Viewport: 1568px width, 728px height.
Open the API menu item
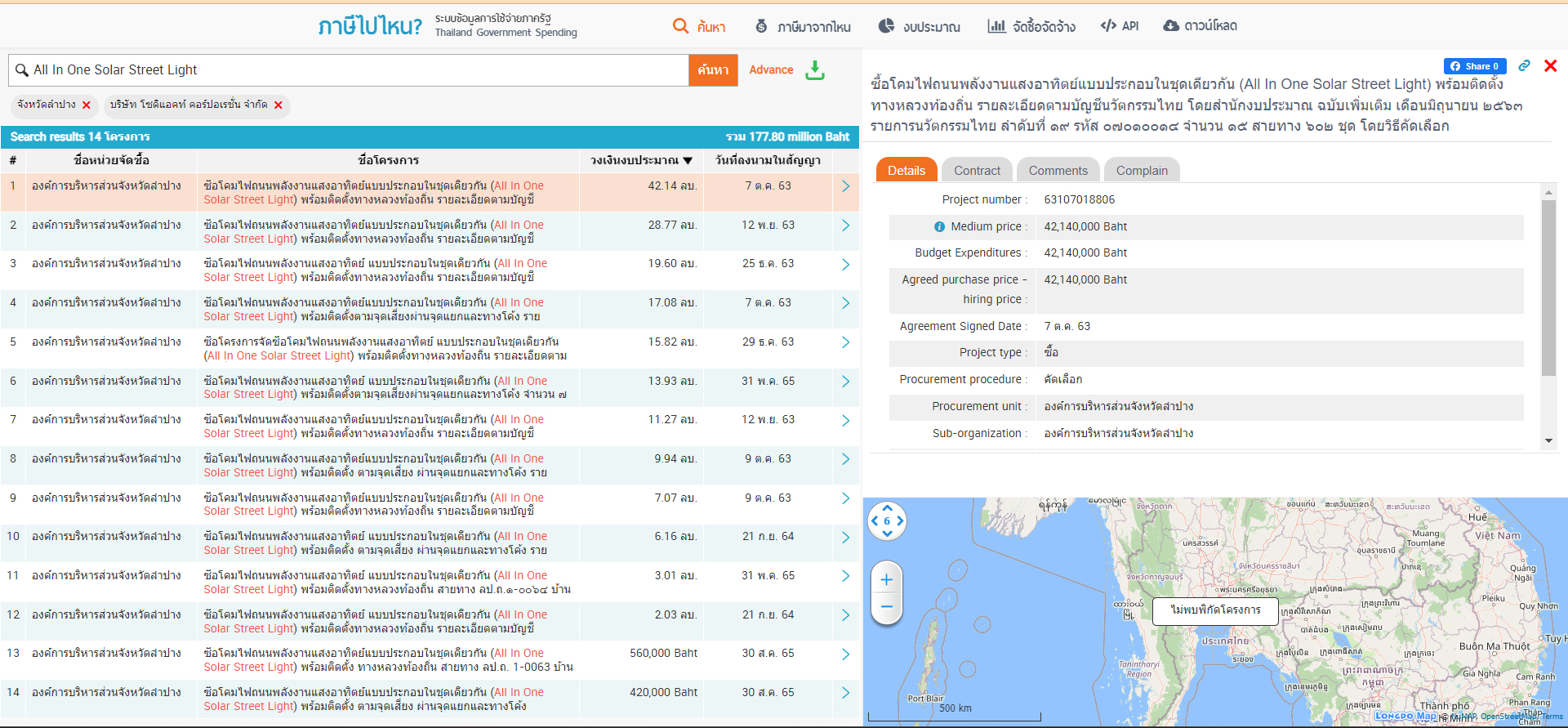1120,26
